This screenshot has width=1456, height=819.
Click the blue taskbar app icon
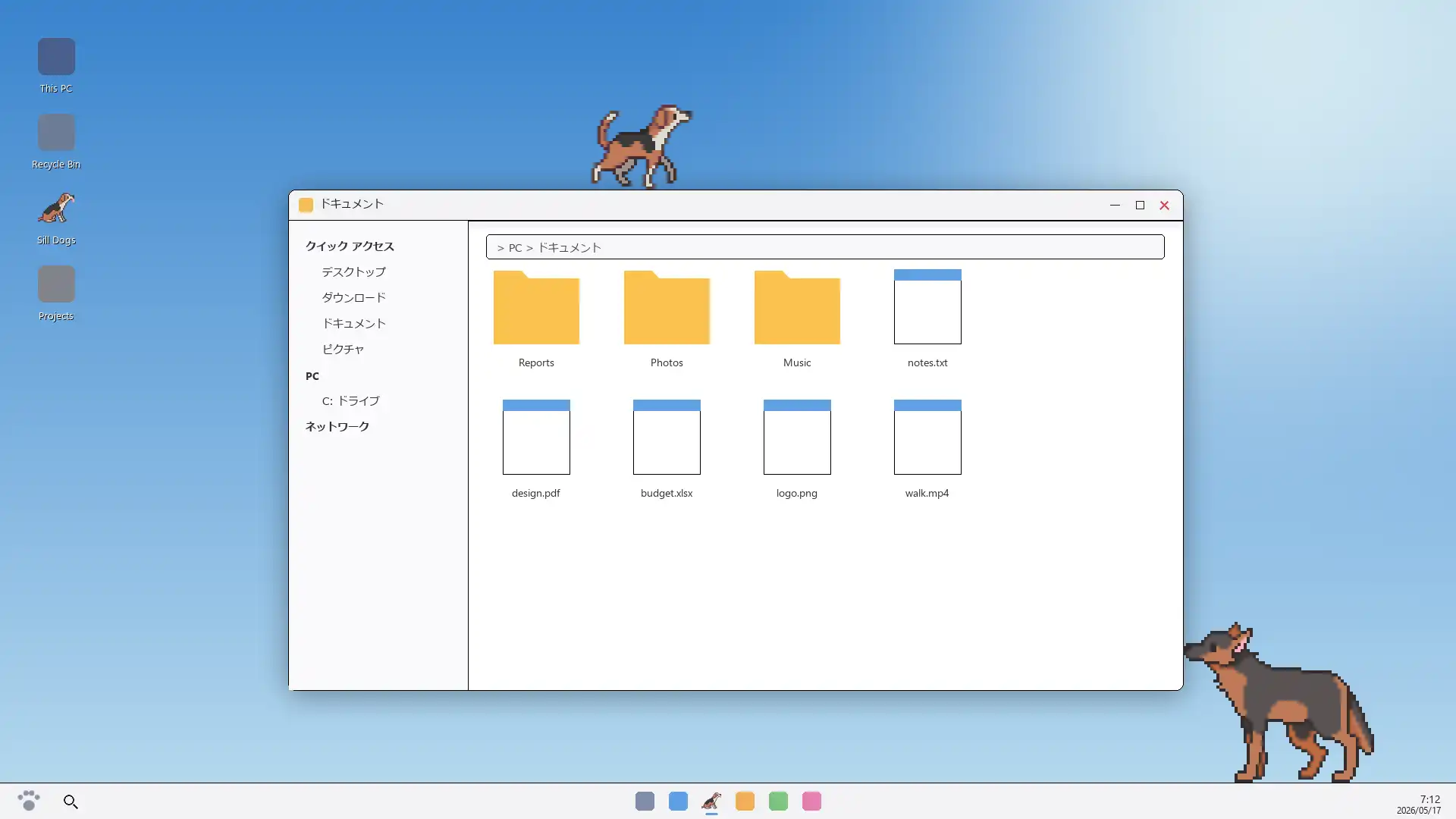coord(678,801)
